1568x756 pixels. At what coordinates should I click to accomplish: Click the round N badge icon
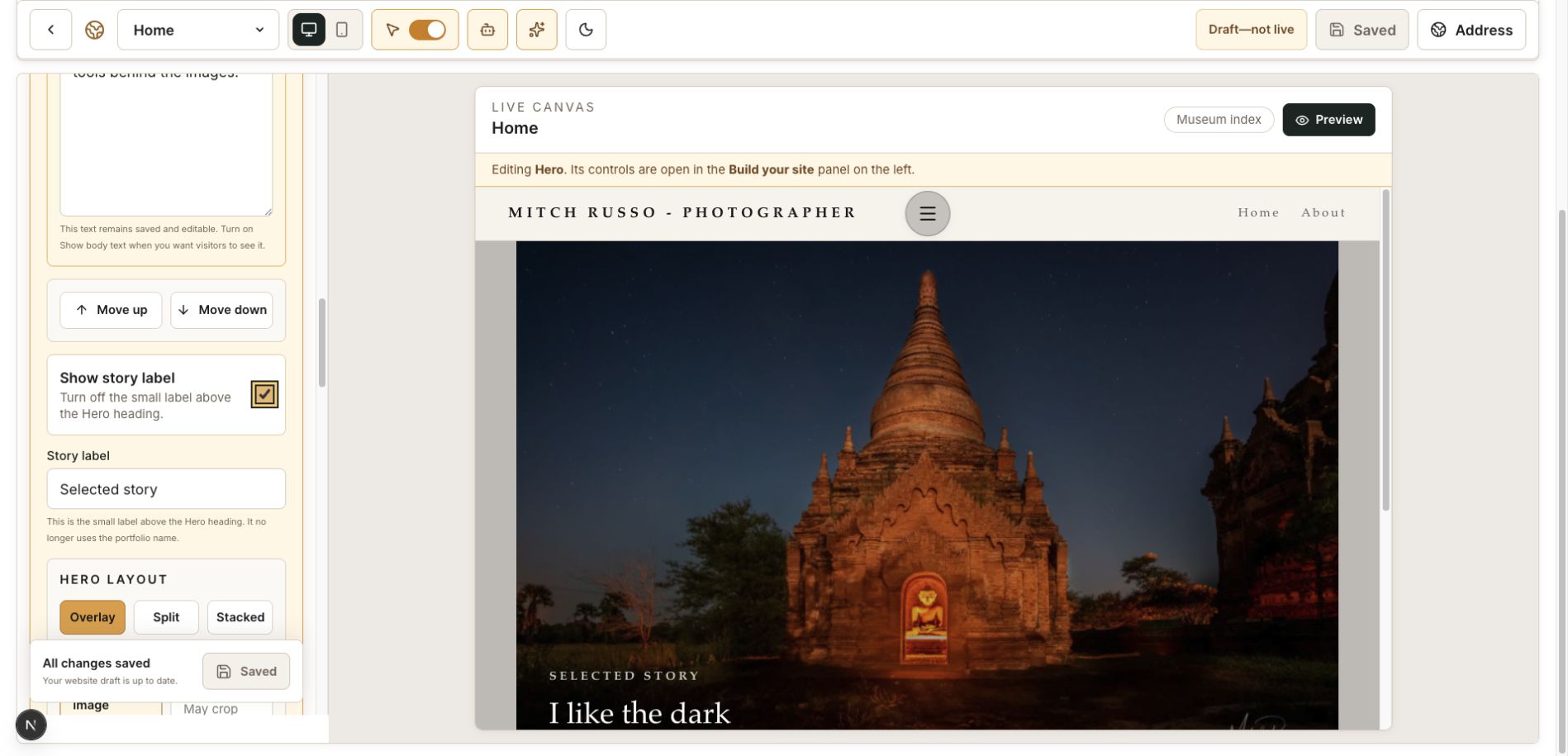click(x=31, y=725)
